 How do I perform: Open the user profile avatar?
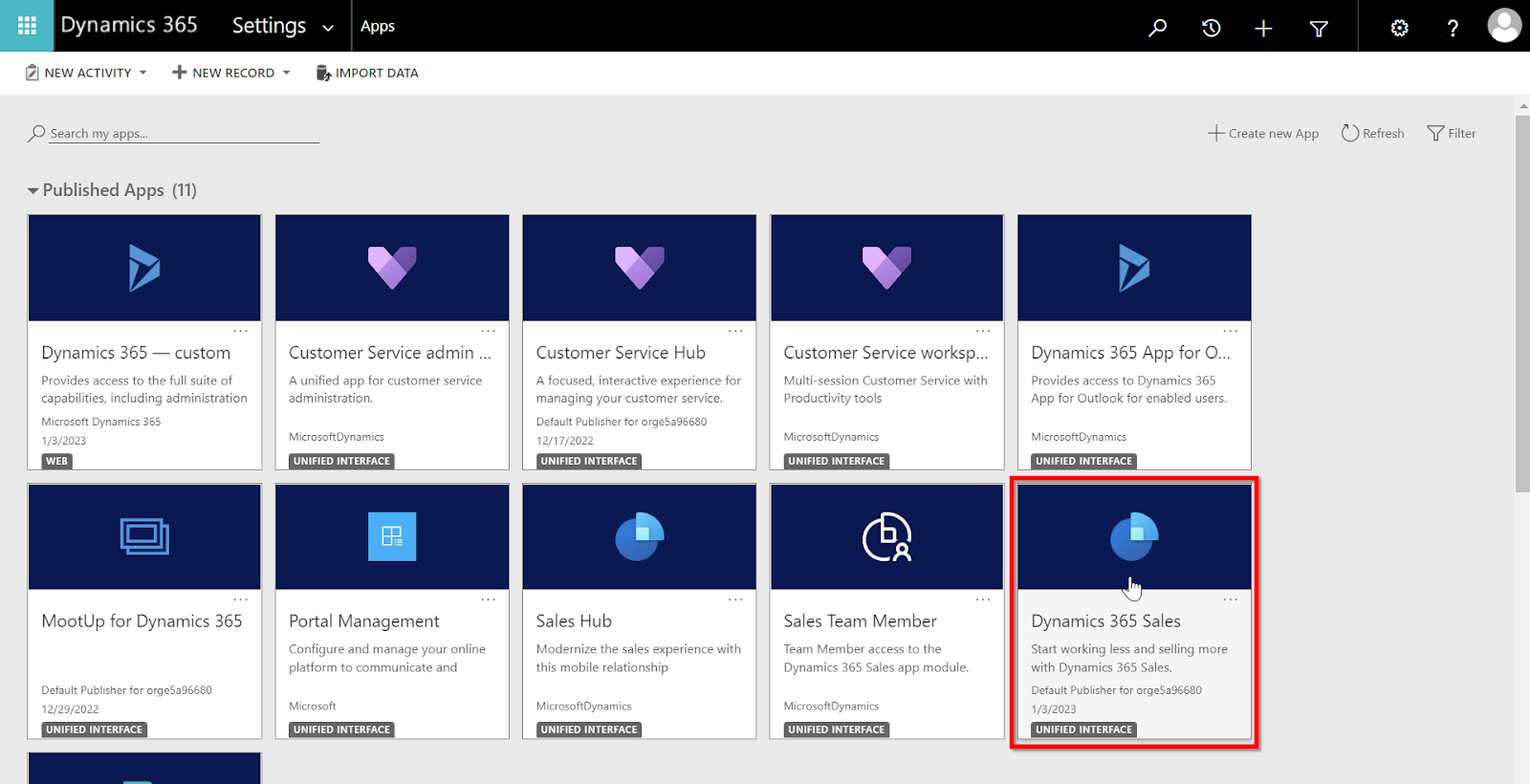click(1504, 26)
